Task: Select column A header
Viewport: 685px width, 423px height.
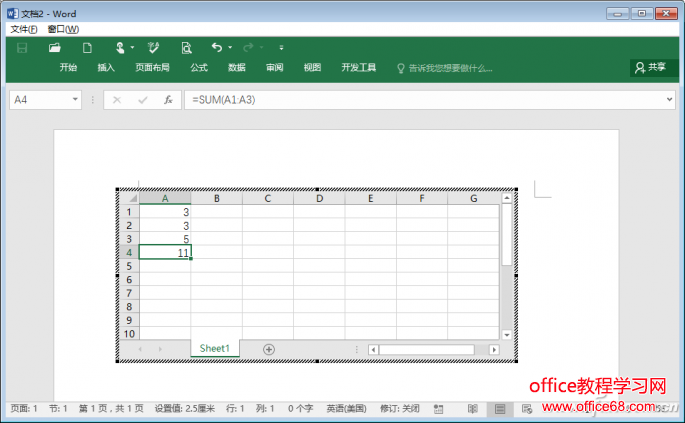Action: 165,198
